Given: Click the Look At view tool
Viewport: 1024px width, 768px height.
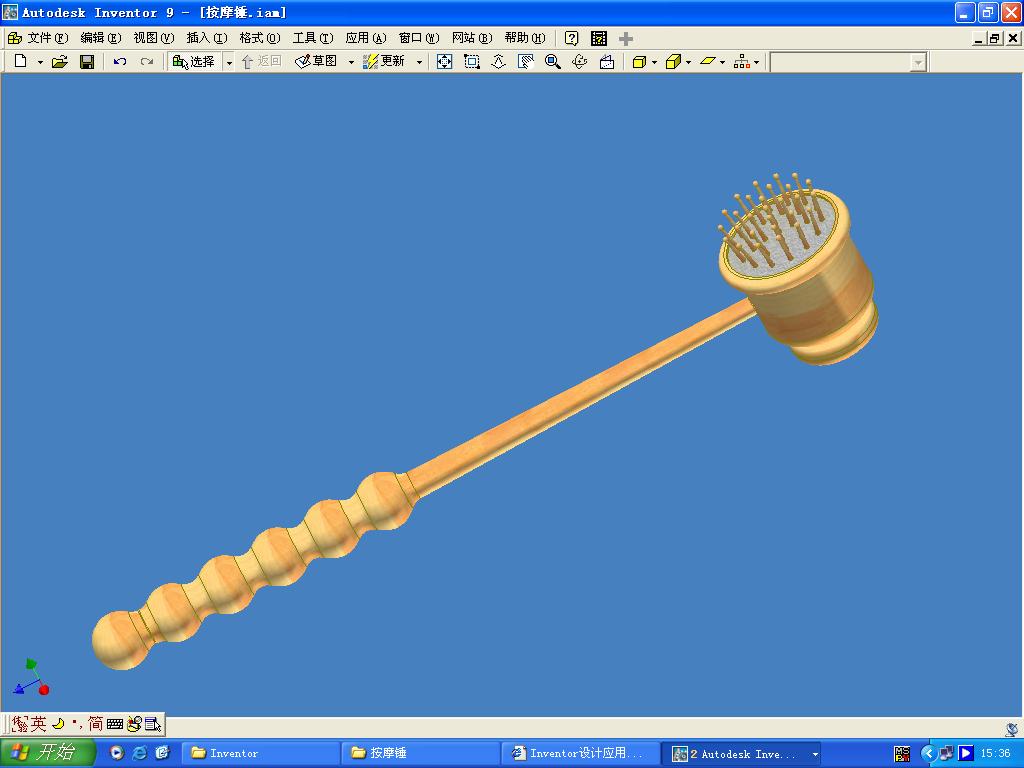Looking at the screenshot, I should (607, 61).
